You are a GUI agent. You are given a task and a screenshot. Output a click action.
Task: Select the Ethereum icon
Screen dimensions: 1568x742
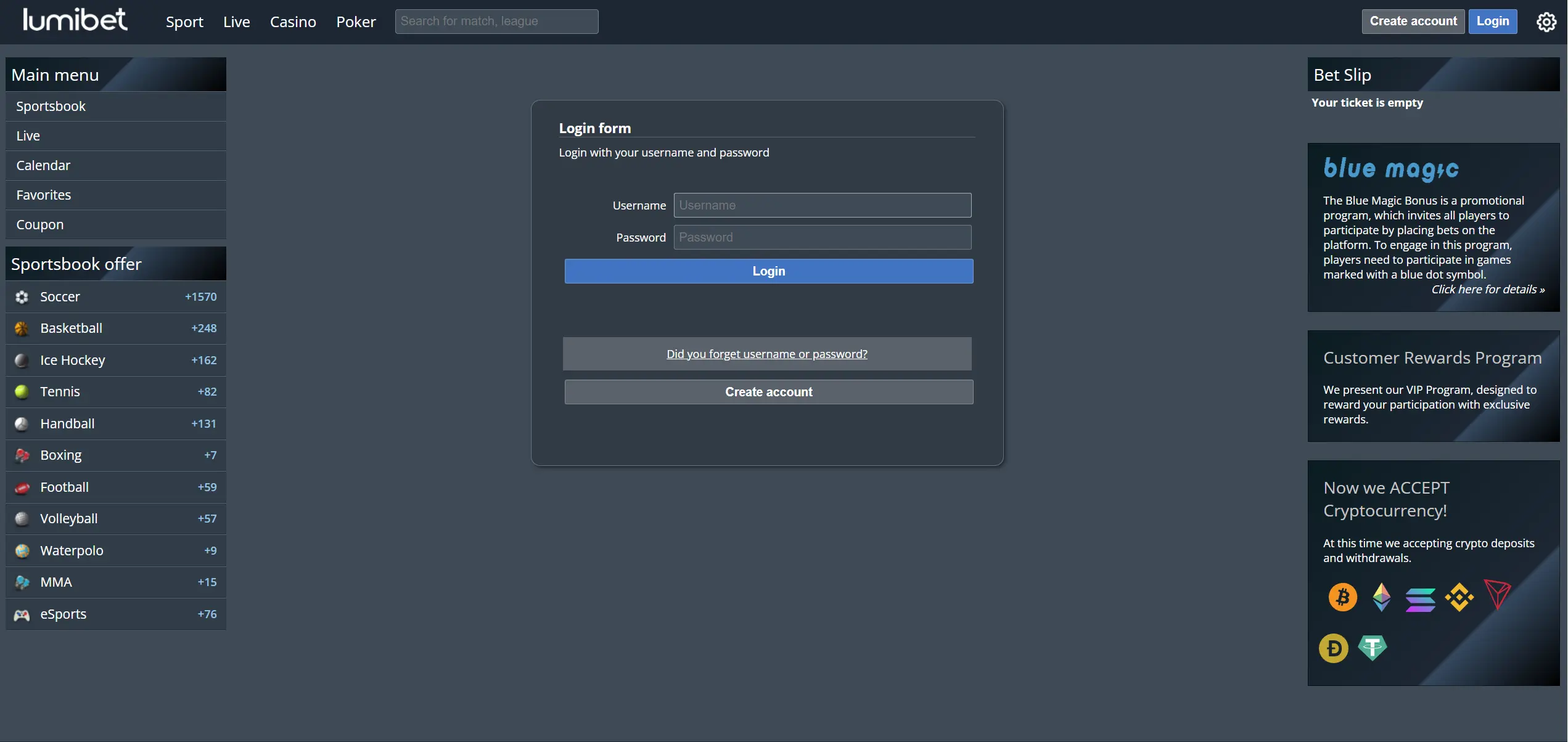[1381, 597]
